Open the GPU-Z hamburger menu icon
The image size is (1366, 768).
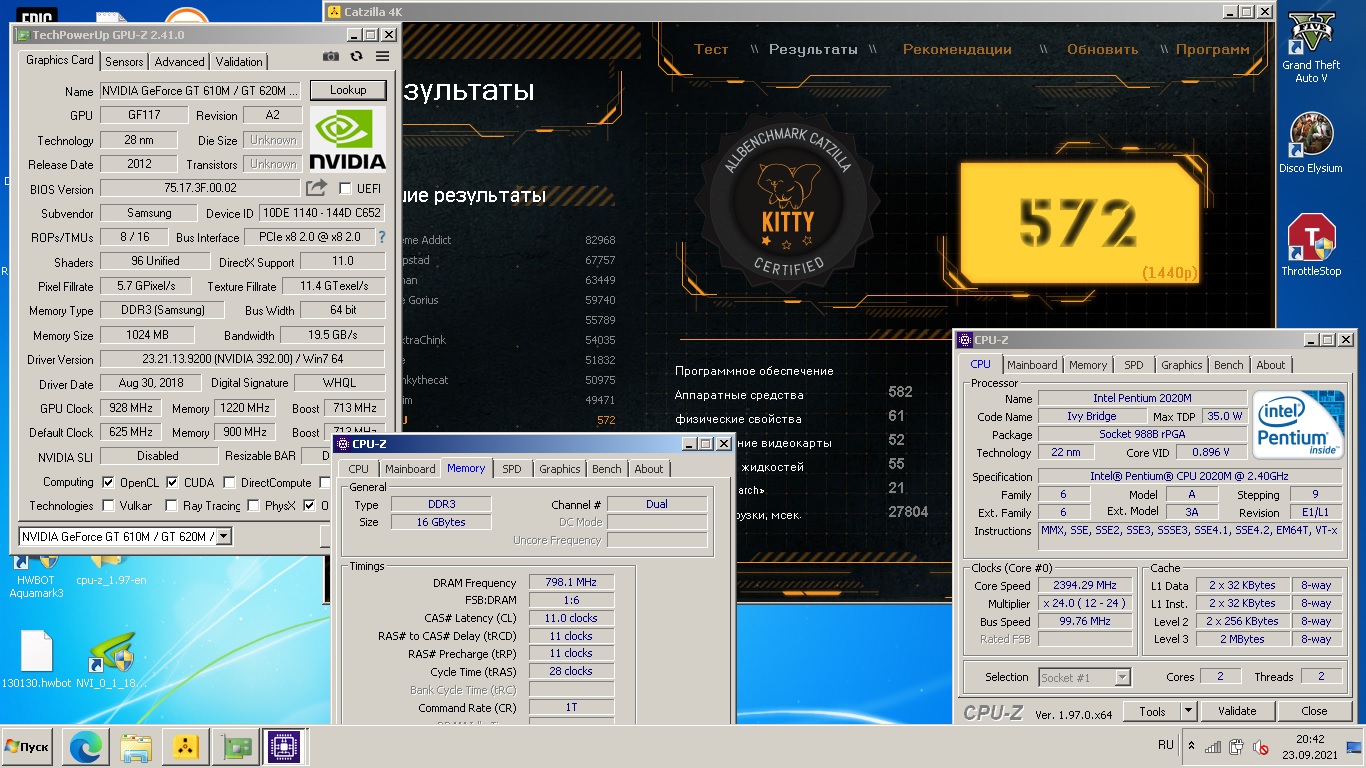(382, 57)
